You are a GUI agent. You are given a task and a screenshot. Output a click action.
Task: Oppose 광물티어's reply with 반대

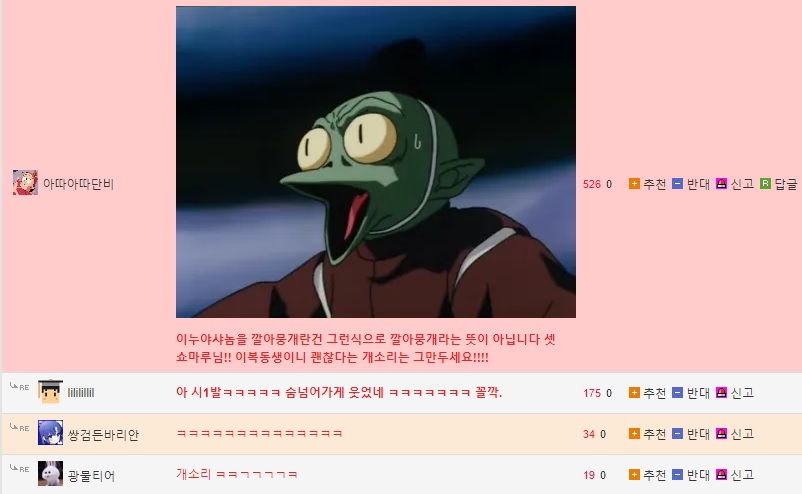(690, 475)
